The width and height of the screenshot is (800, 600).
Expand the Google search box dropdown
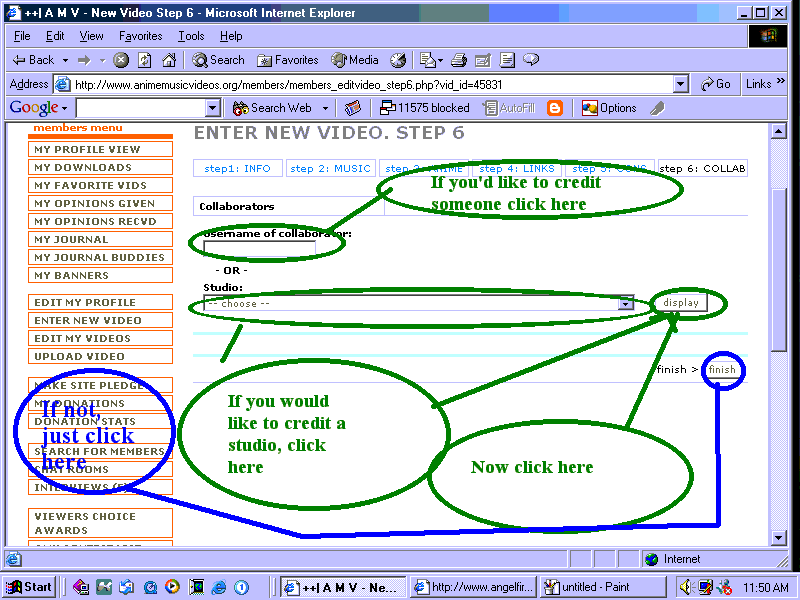point(219,108)
